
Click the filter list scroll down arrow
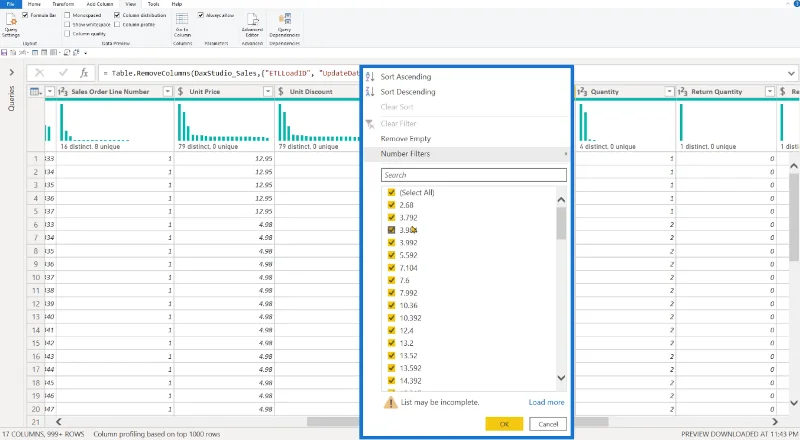561,378
